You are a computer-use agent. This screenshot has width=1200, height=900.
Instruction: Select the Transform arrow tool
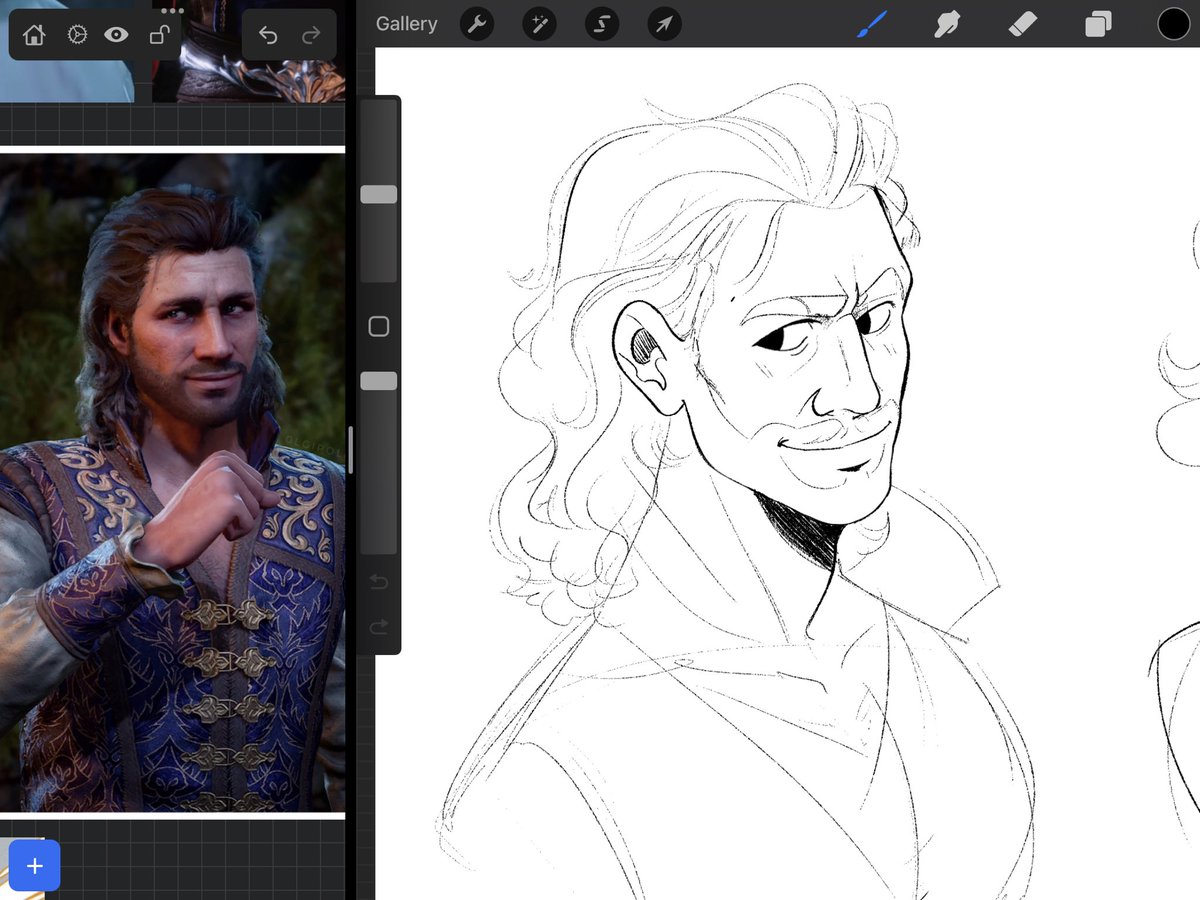tap(664, 23)
